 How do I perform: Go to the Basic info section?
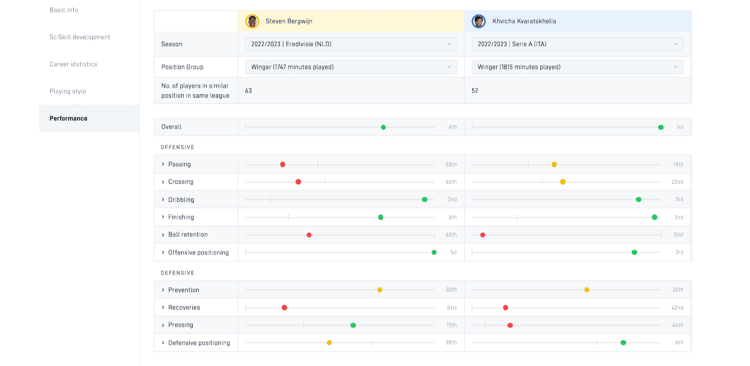click(x=64, y=10)
